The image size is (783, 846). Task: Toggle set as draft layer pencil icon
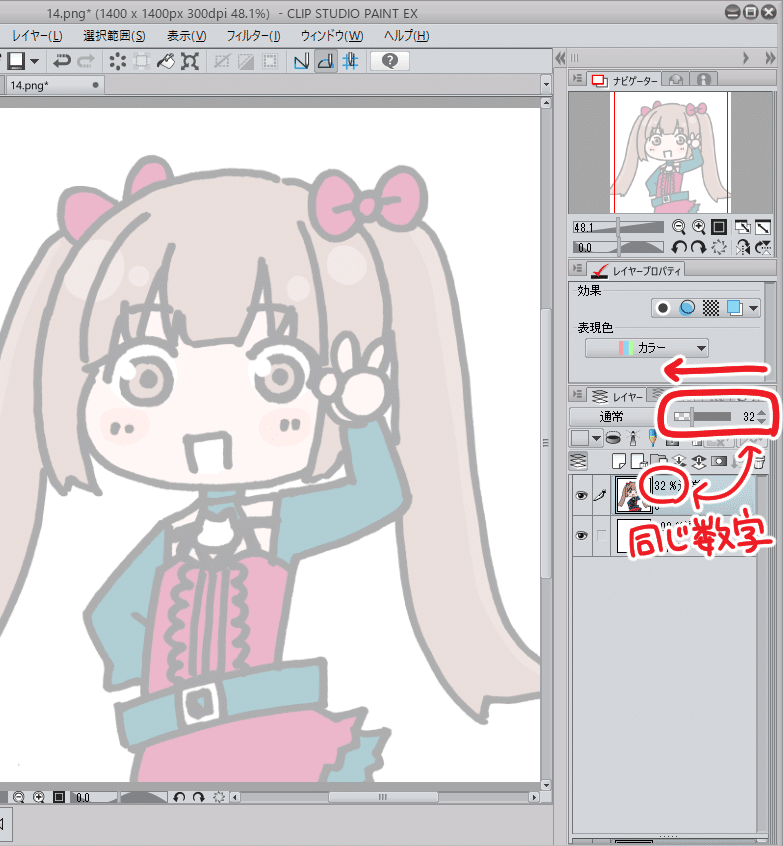652,438
